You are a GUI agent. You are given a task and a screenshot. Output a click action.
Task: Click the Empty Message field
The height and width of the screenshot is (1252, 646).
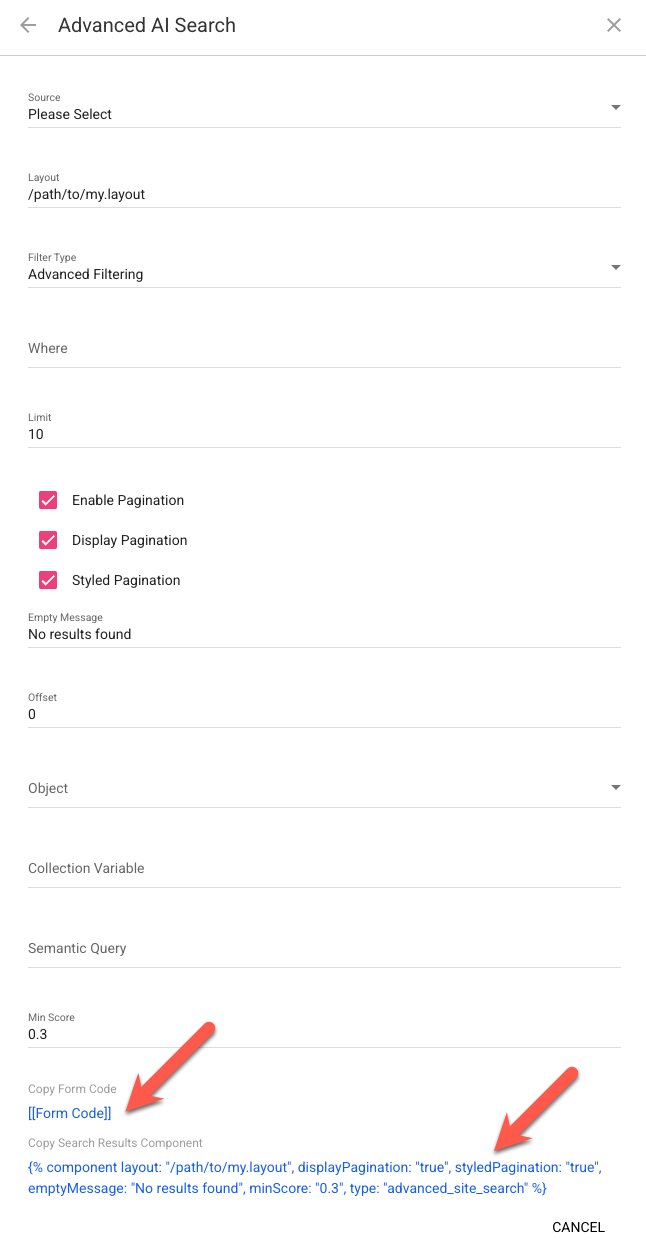point(200,634)
